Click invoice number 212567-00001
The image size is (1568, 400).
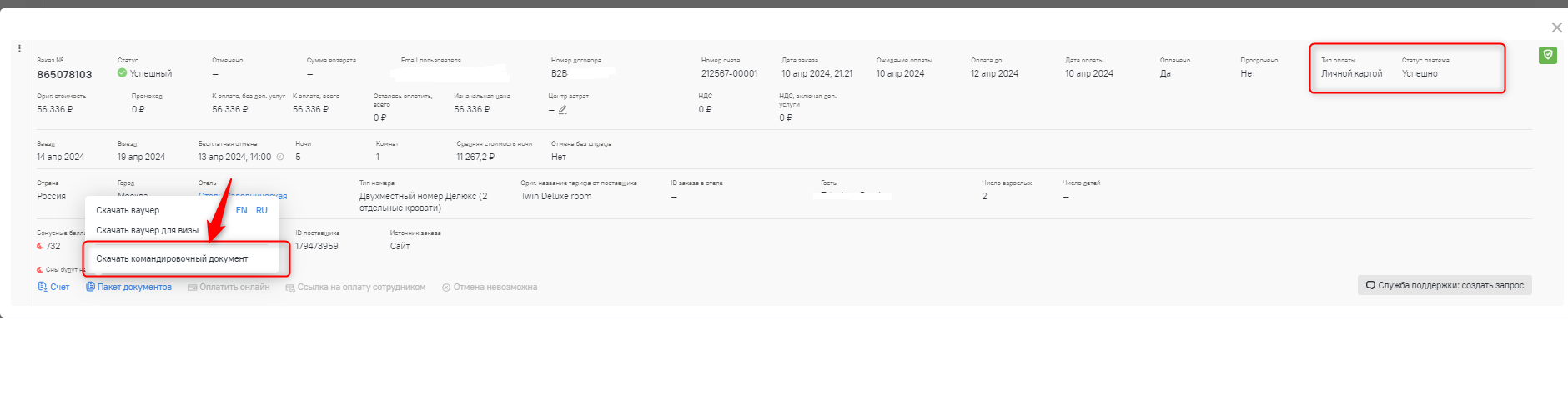point(730,73)
